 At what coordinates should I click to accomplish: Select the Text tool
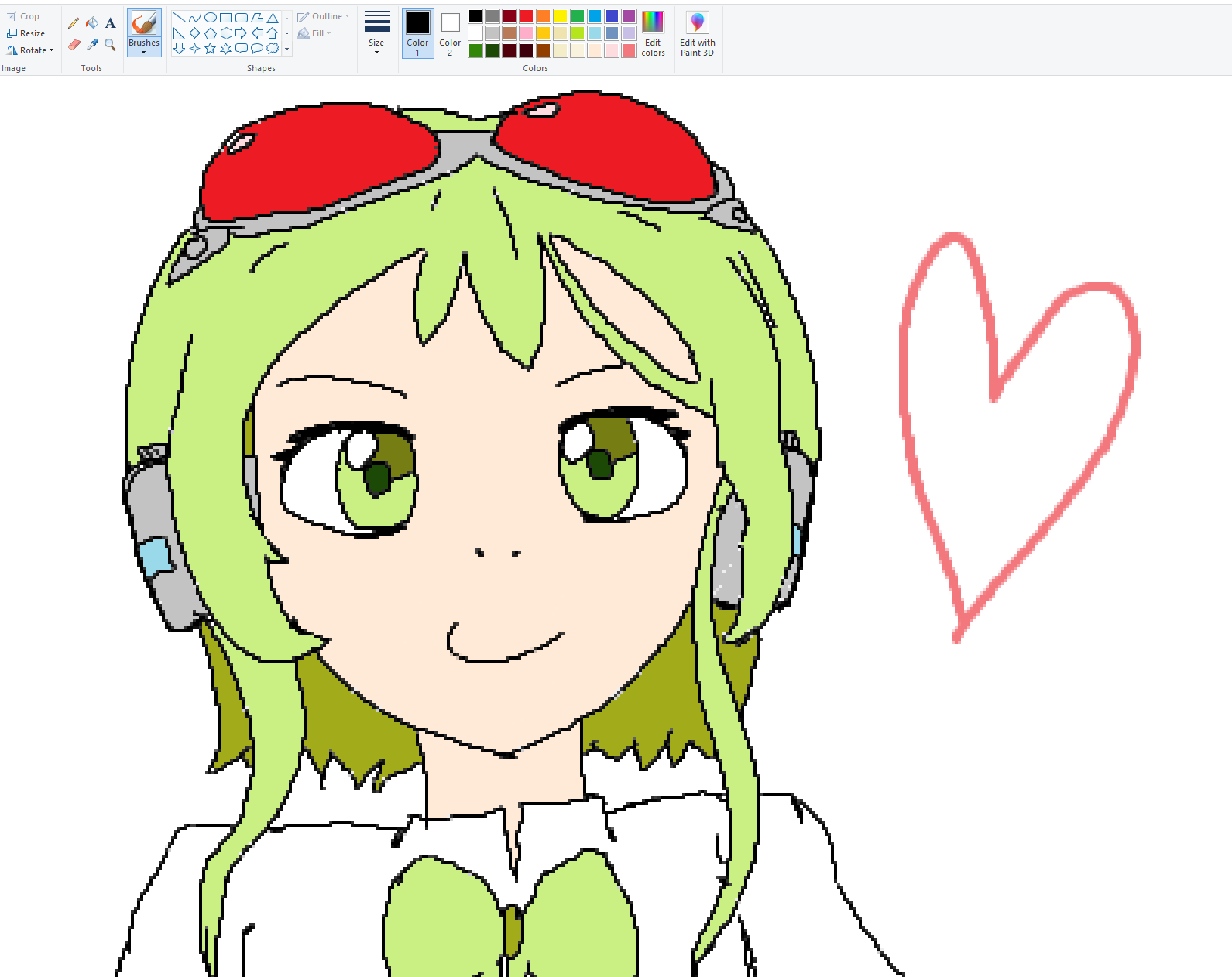[110, 23]
